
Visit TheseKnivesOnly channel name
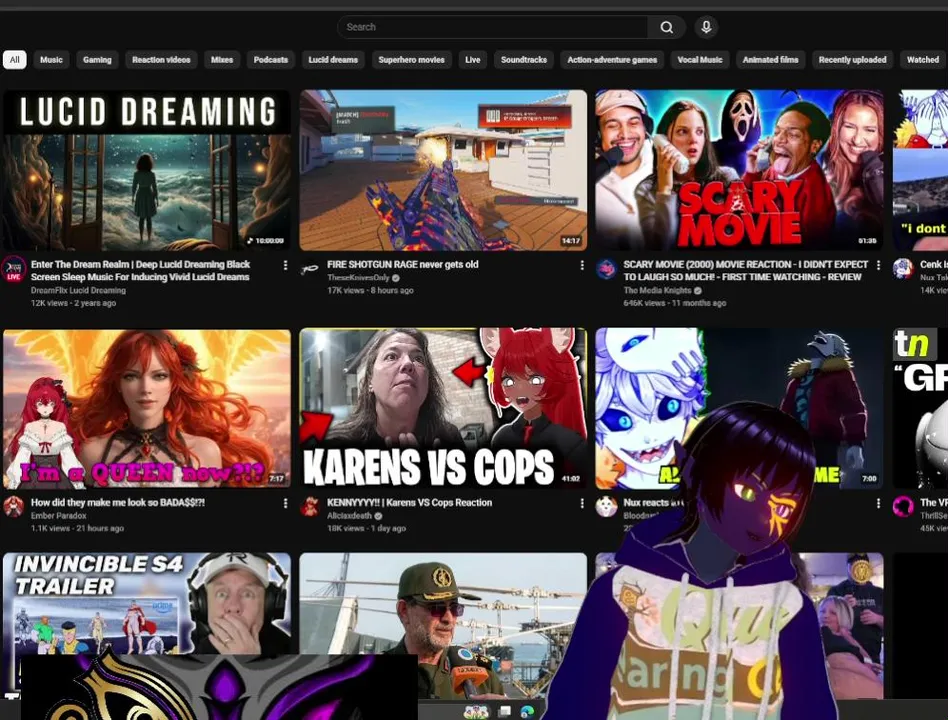coord(359,277)
